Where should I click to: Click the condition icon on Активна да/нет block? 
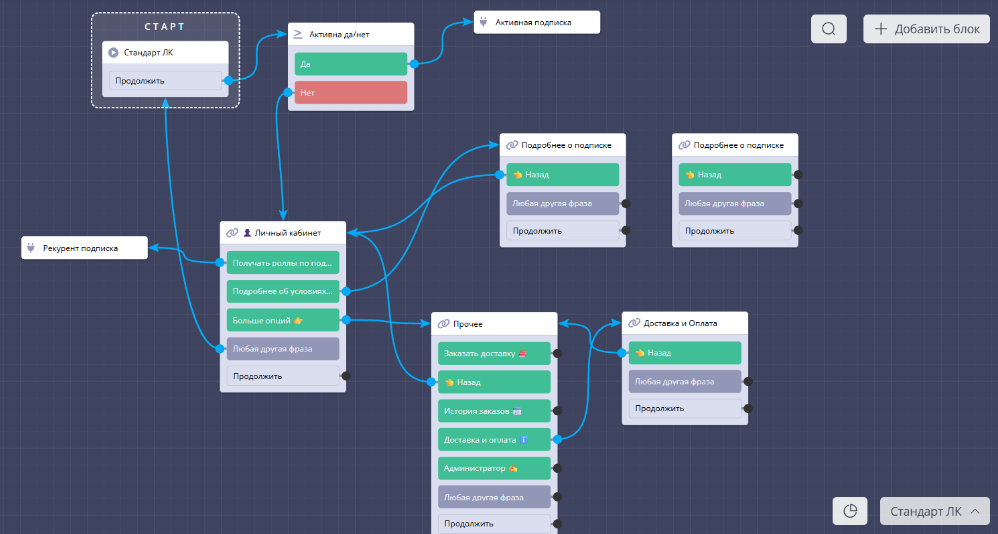299,34
